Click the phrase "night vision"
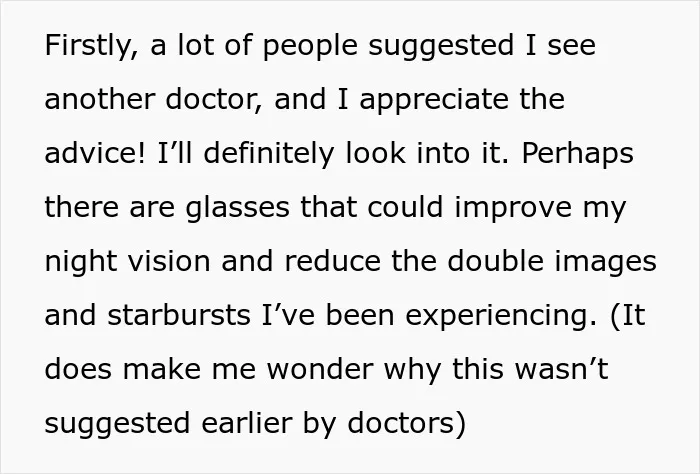Viewport: 700px width, 474px height. click(127, 263)
